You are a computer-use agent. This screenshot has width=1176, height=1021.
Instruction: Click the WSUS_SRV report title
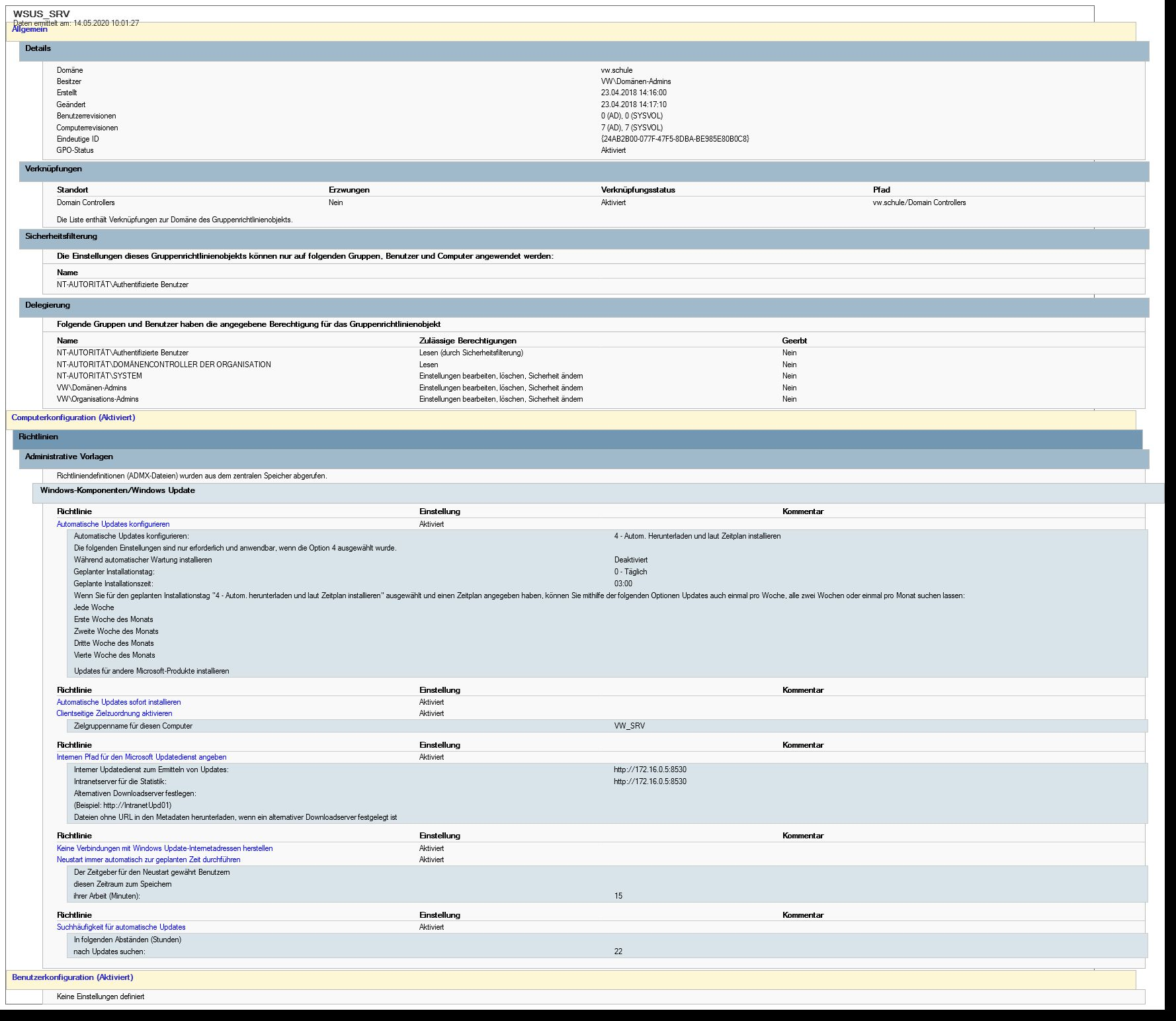coord(41,14)
